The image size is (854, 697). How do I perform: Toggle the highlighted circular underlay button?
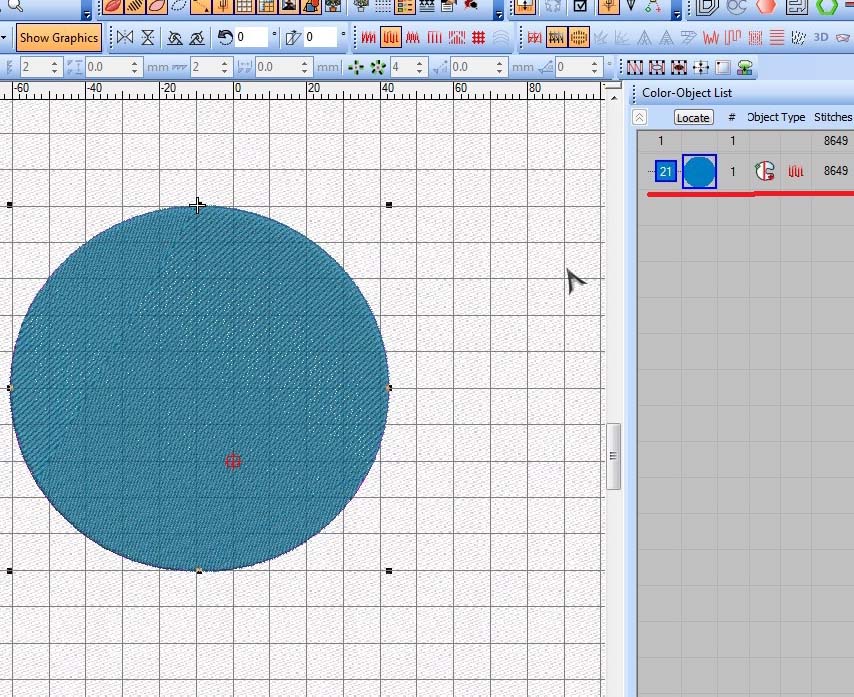point(579,38)
